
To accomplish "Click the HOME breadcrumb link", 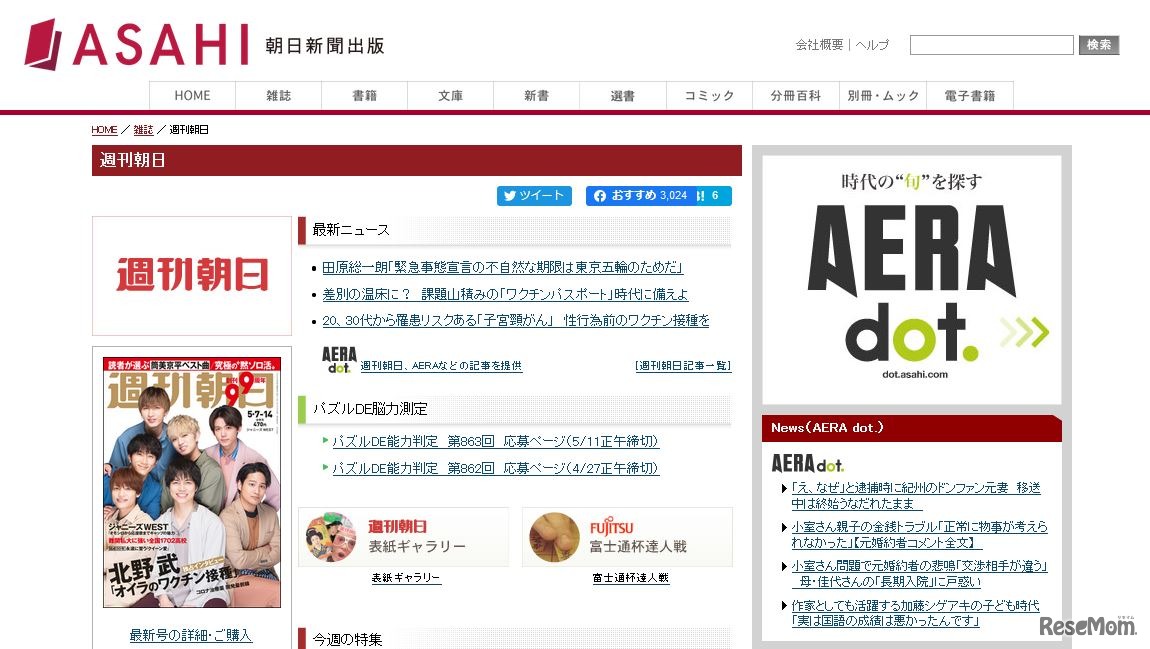I will 104,130.
